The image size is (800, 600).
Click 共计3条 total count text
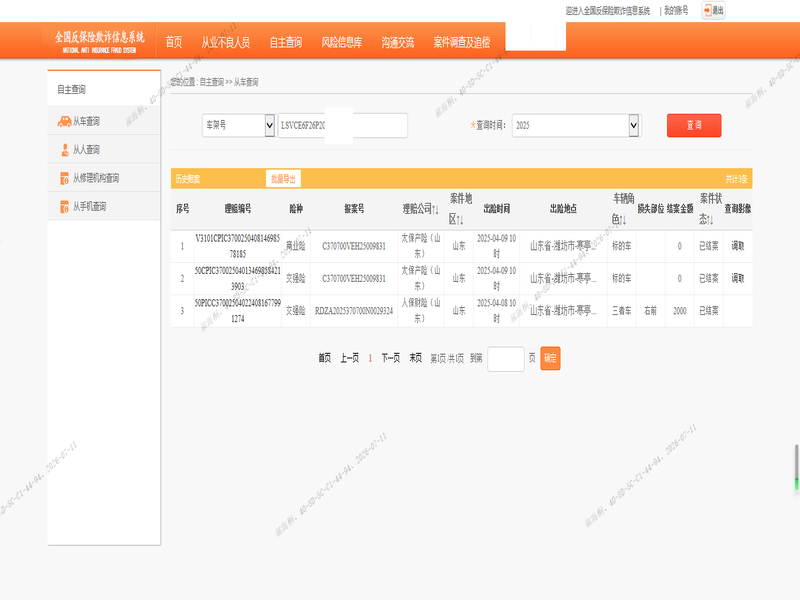tap(736, 179)
